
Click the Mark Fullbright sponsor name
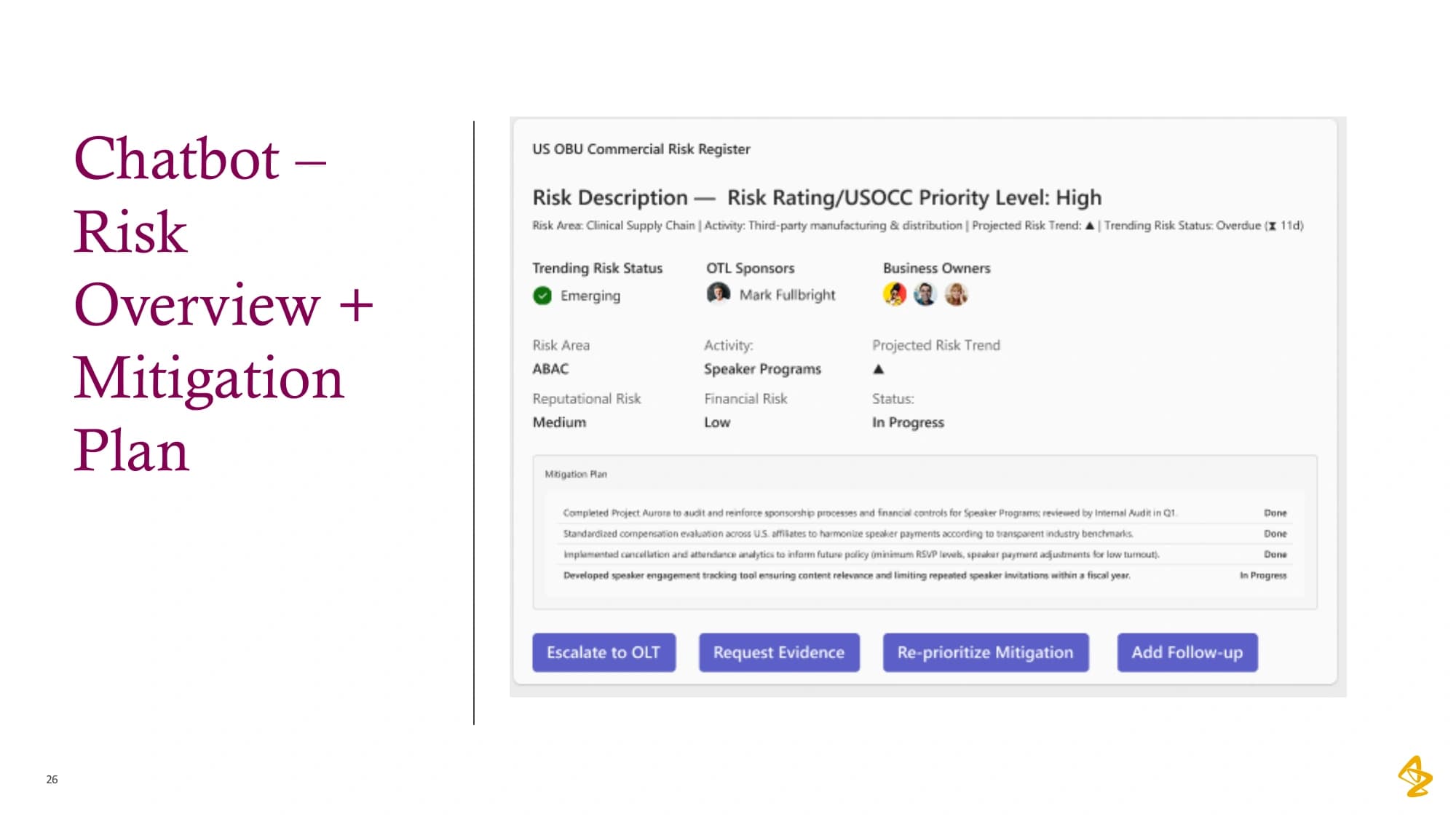point(788,295)
